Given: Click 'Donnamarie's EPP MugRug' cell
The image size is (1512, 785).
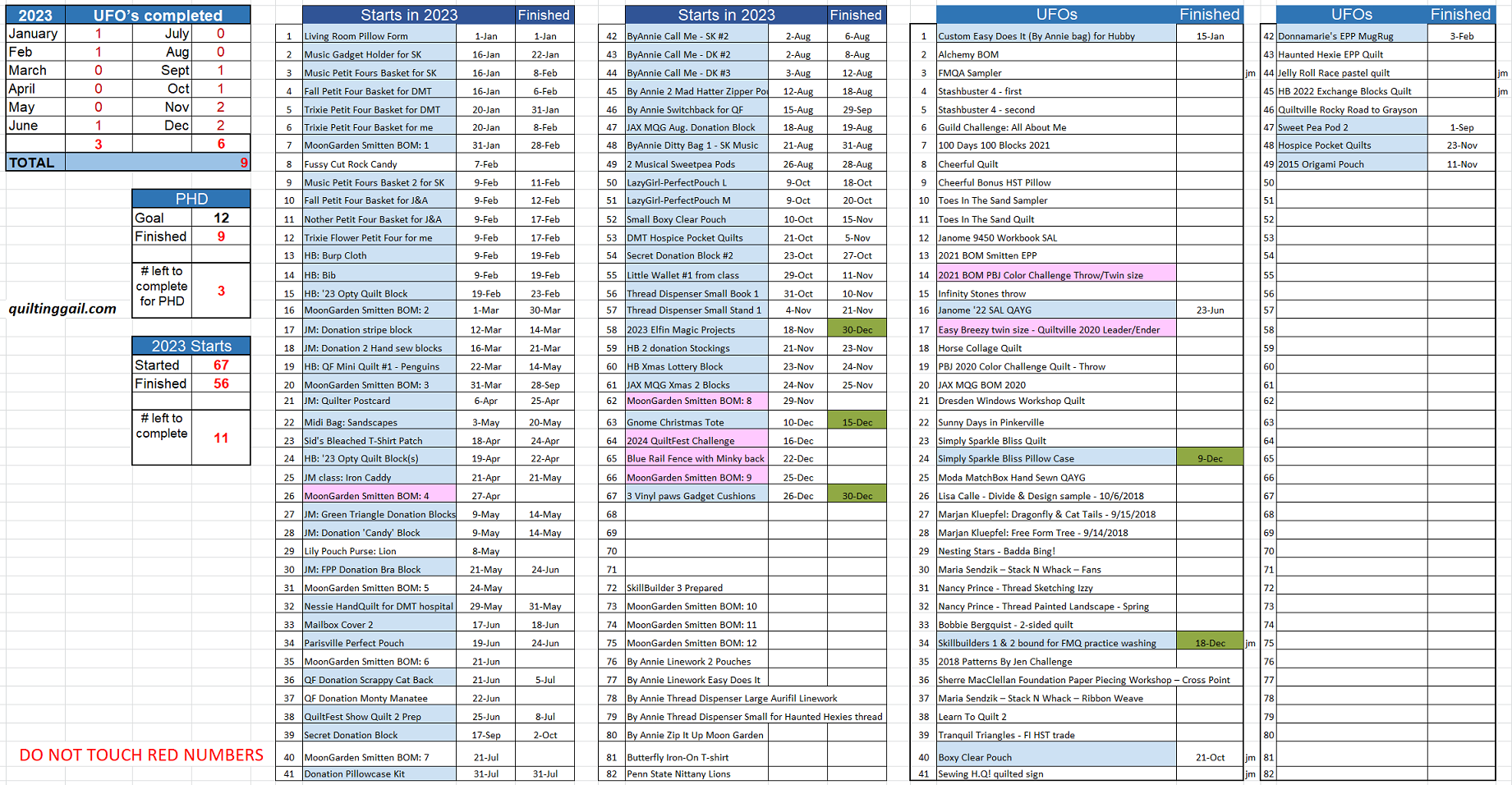Looking at the screenshot, I should (1352, 36).
